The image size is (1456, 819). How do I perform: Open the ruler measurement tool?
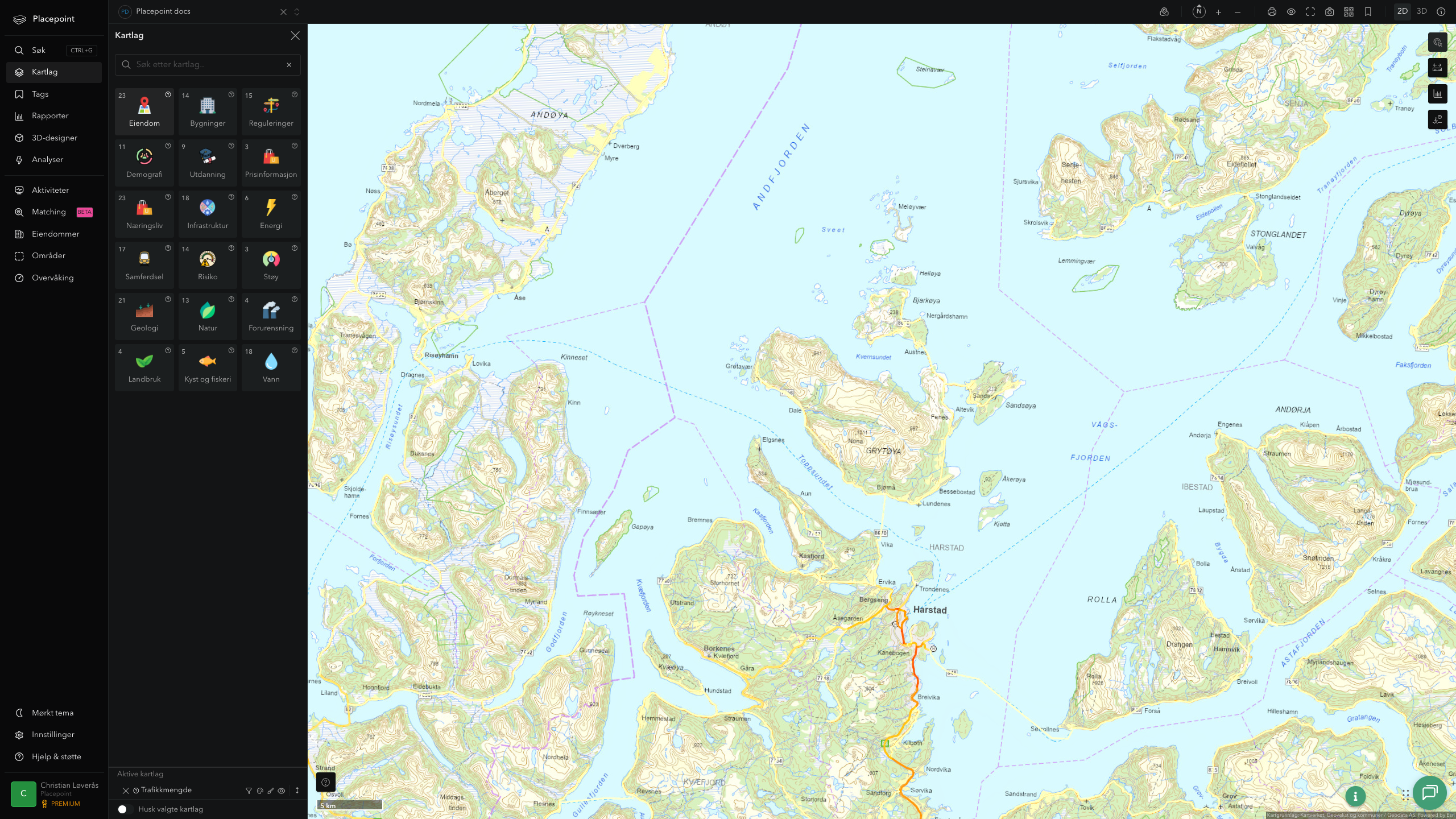click(x=1437, y=68)
